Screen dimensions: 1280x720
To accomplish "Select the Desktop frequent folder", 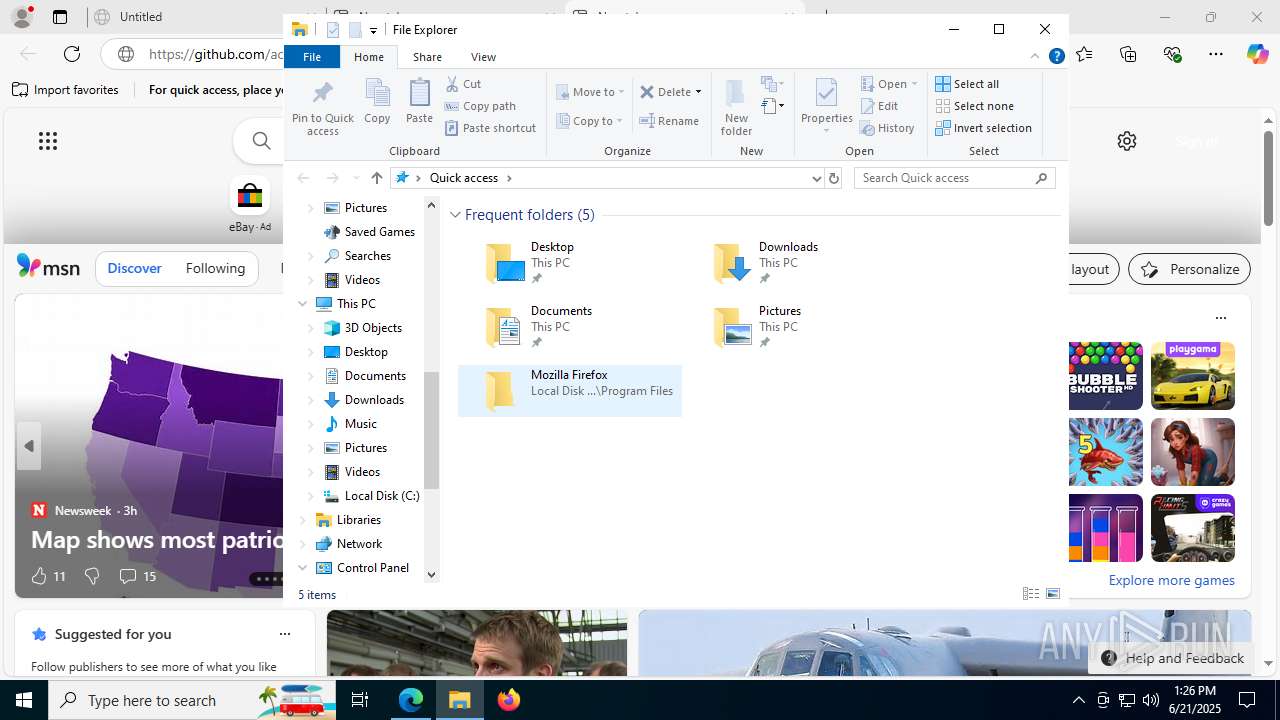I will coord(570,262).
